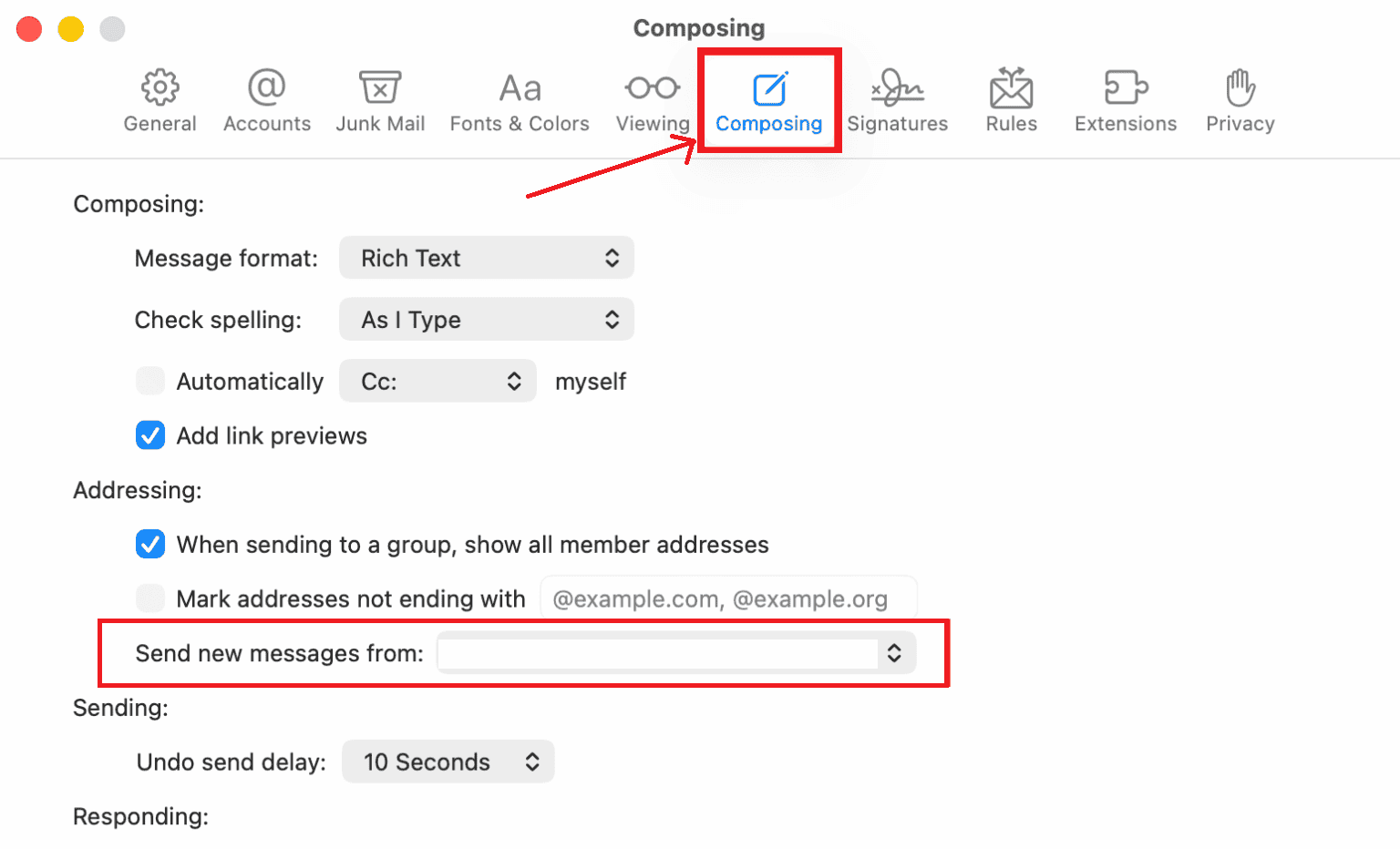Click the Send new messages from label

(280, 653)
